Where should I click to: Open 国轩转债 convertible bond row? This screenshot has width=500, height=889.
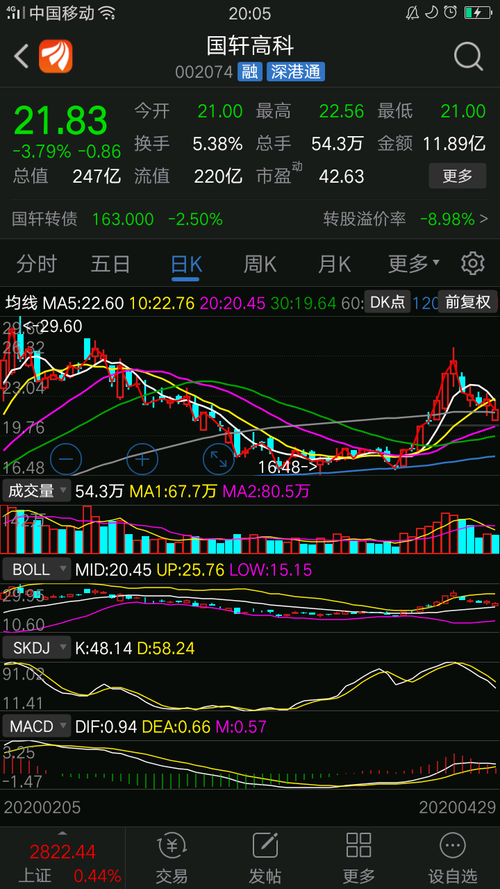(x=250, y=218)
